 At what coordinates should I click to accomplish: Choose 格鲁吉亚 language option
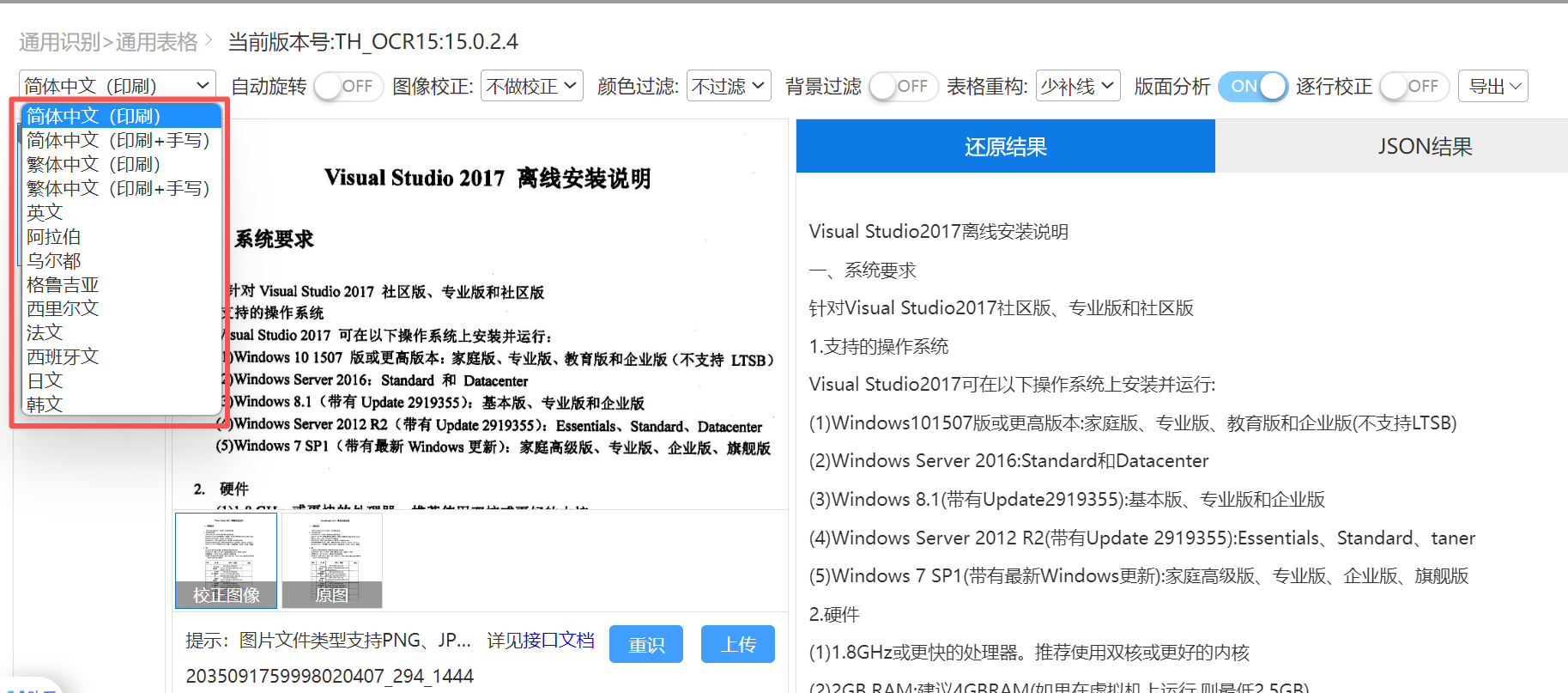122,284
